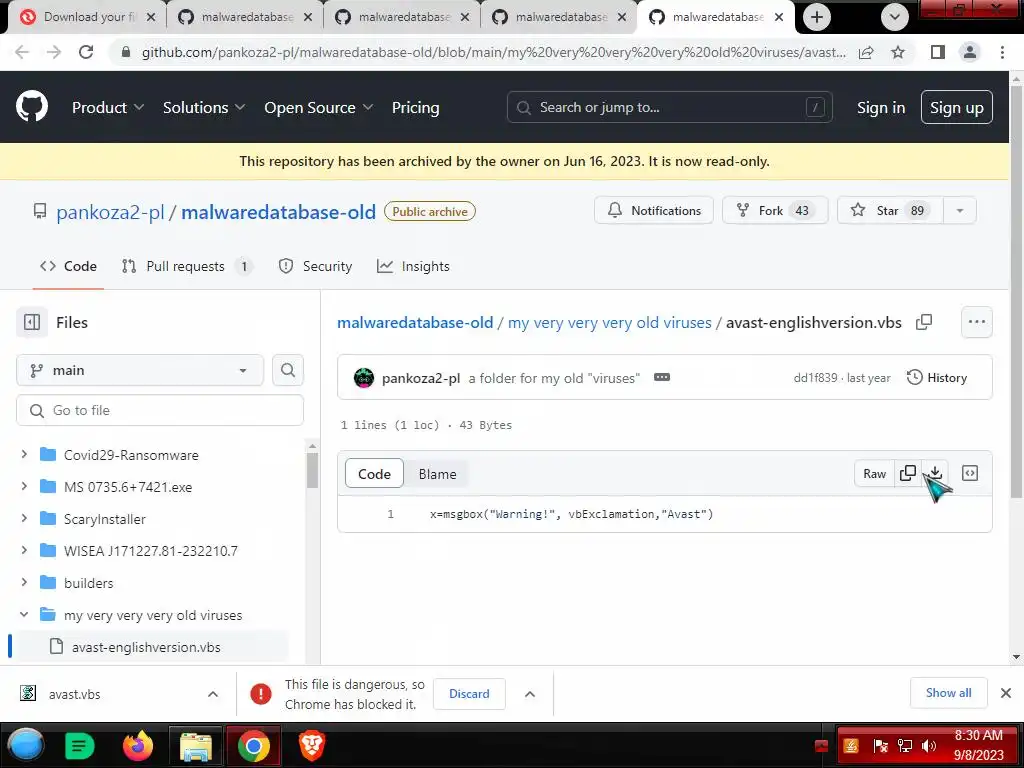Switch to the Download your file browser tab
This screenshot has width=1024, height=768.
point(87,17)
